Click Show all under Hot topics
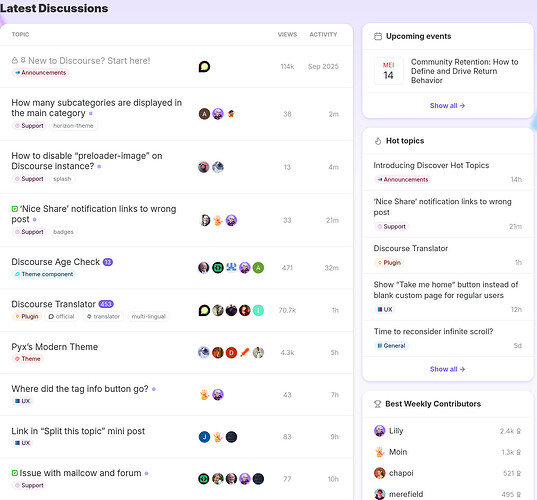Viewport: 537px width, 500px height. click(x=447, y=369)
